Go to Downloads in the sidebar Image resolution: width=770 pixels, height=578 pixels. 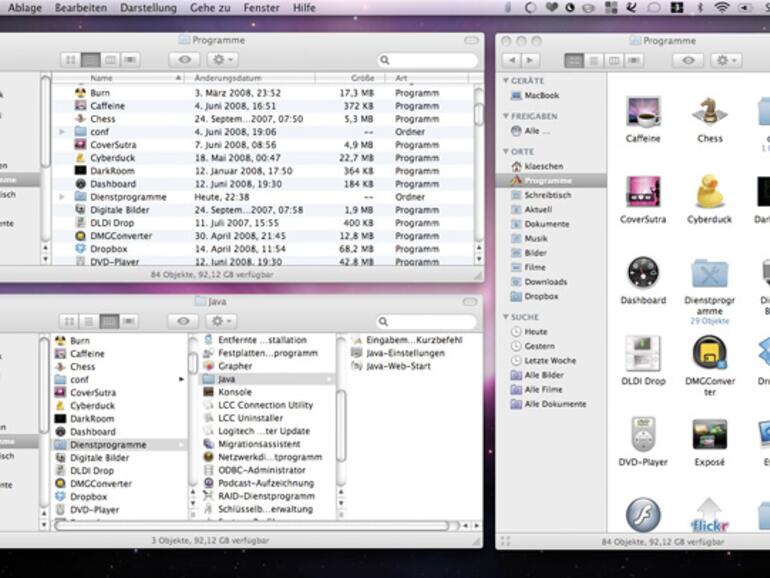point(545,282)
